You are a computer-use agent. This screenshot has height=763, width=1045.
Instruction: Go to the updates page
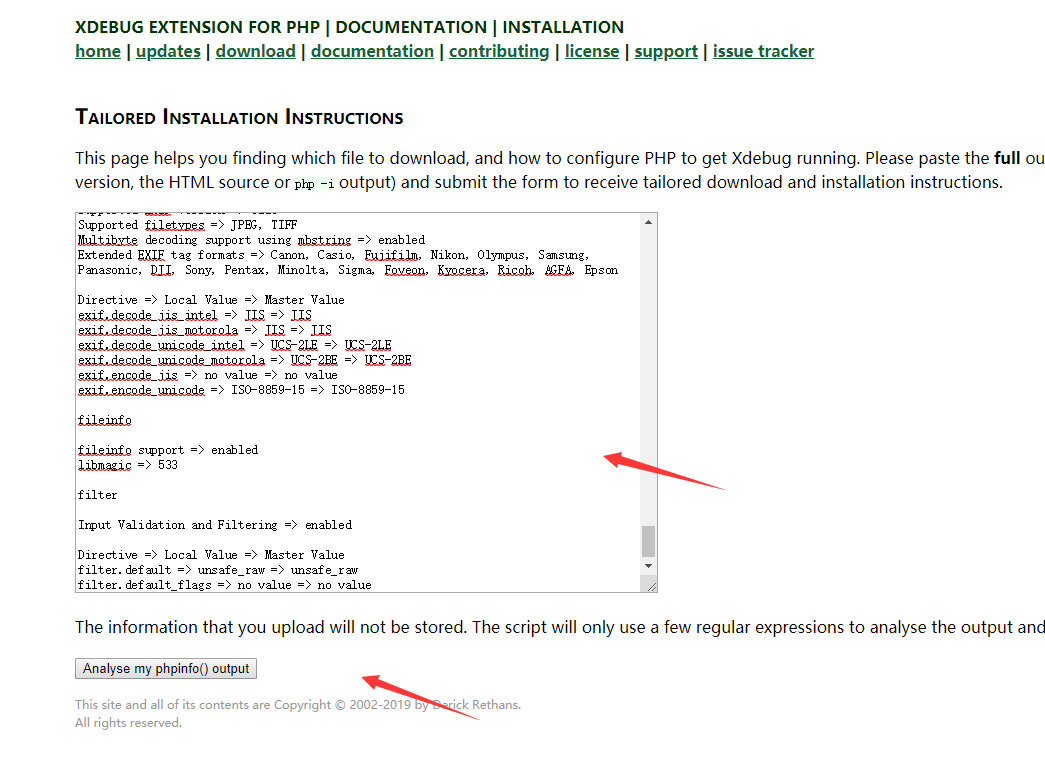coord(168,51)
